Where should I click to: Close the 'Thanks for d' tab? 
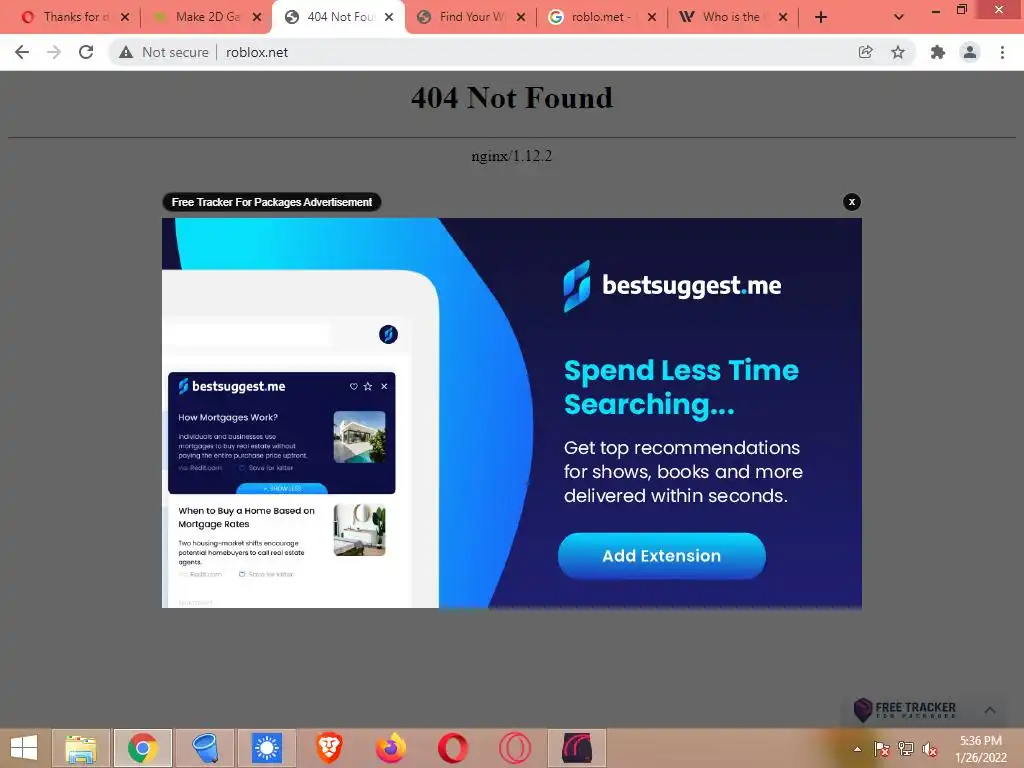click(x=125, y=17)
